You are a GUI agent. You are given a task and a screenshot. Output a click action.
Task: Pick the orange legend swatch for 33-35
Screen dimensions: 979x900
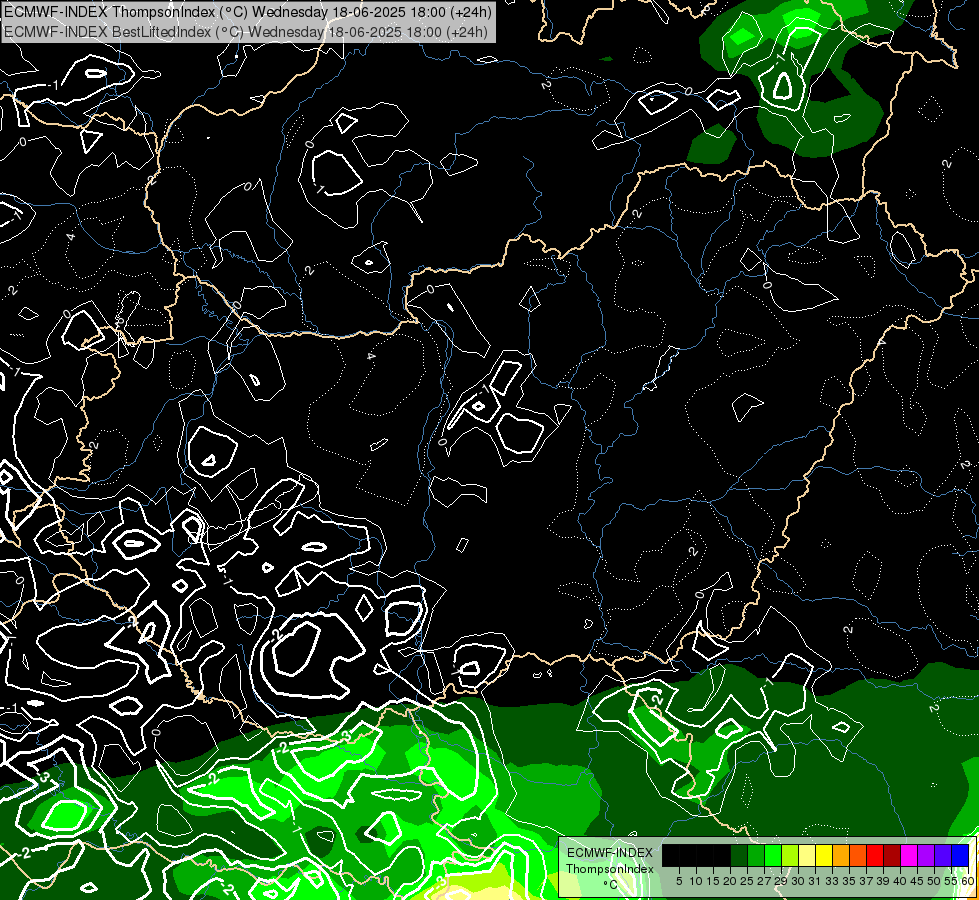click(x=841, y=856)
